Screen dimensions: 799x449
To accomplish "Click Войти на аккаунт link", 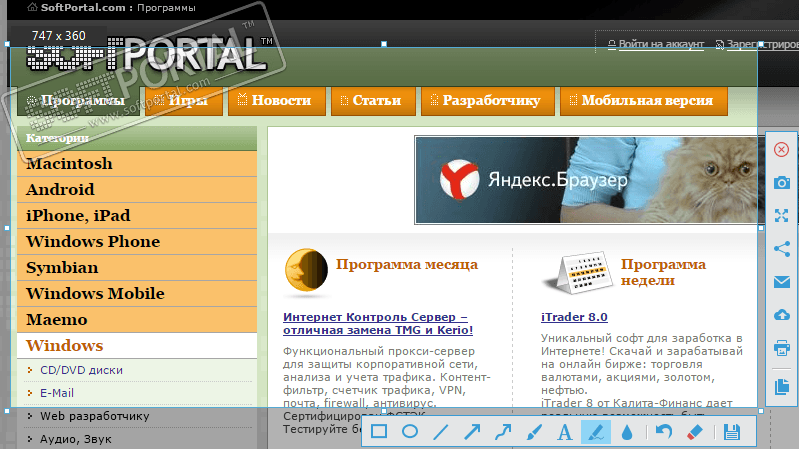I will [x=661, y=44].
